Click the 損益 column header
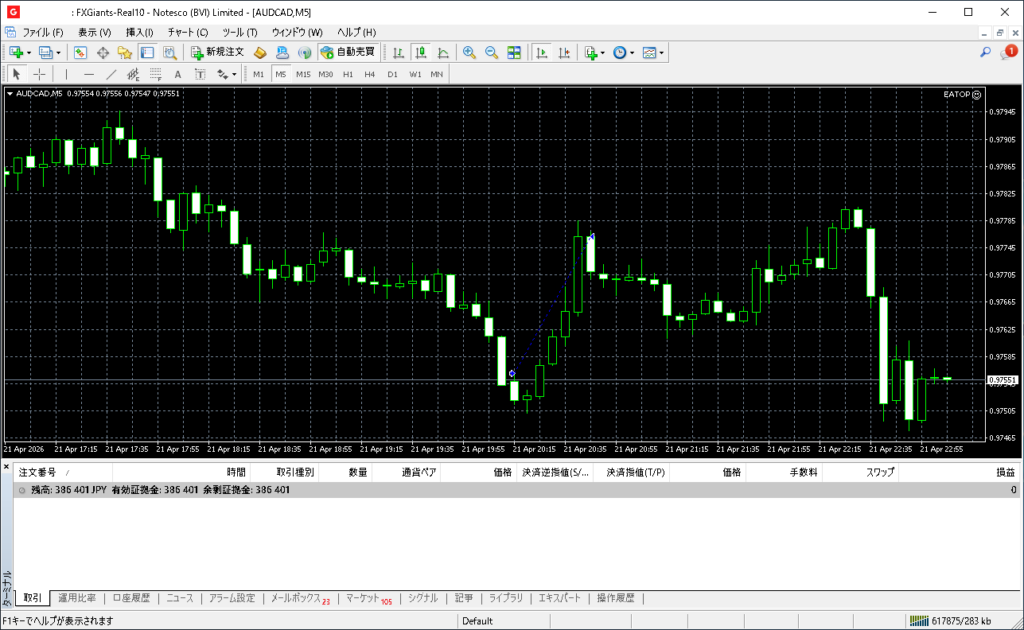The height and width of the screenshot is (630, 1024). click(1004, 472)
